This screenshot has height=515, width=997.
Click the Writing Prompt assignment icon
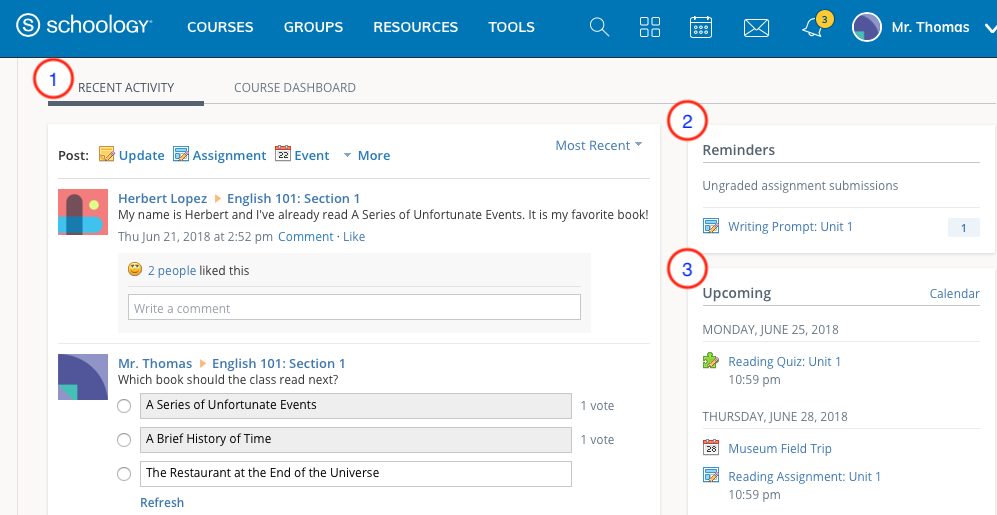[x=711, y=226]
